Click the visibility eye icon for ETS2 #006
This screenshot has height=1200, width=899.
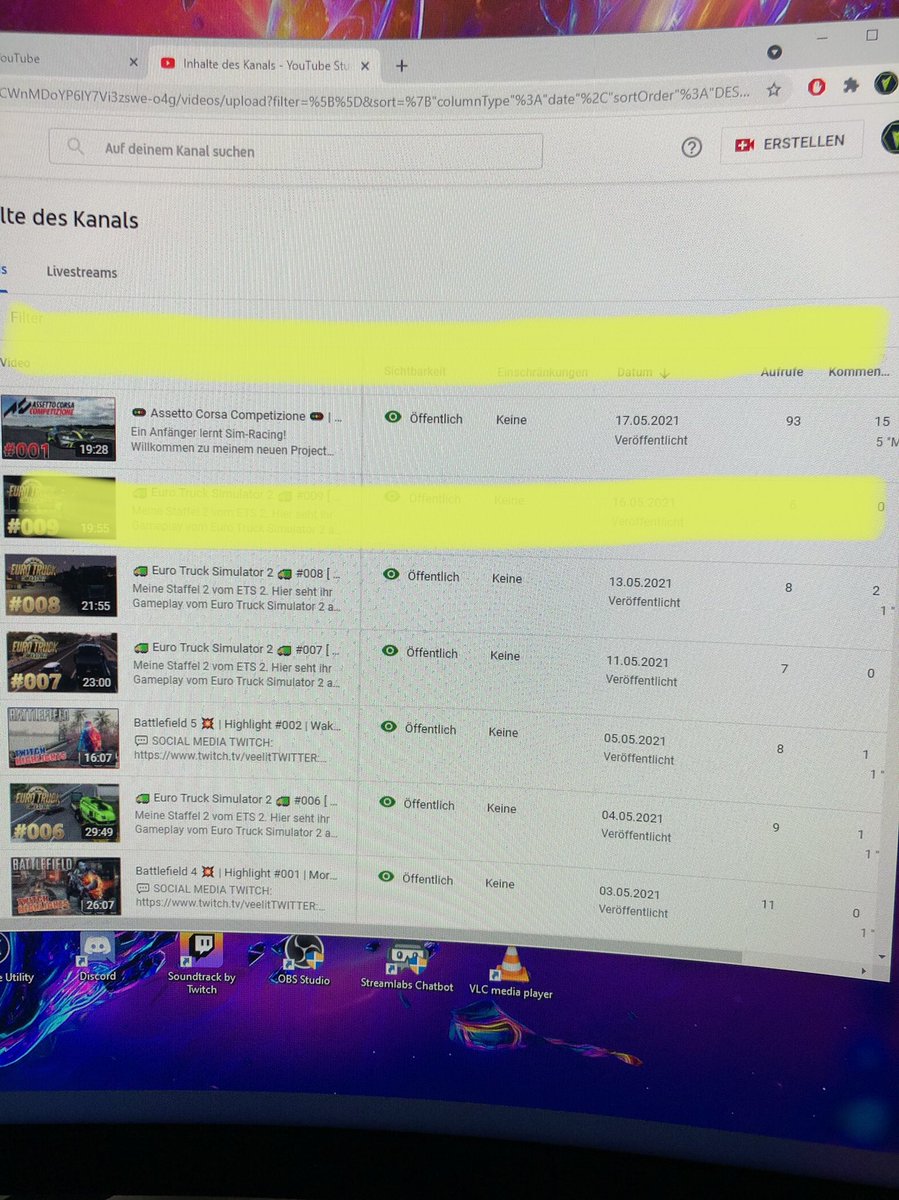[x=386, y=802]
